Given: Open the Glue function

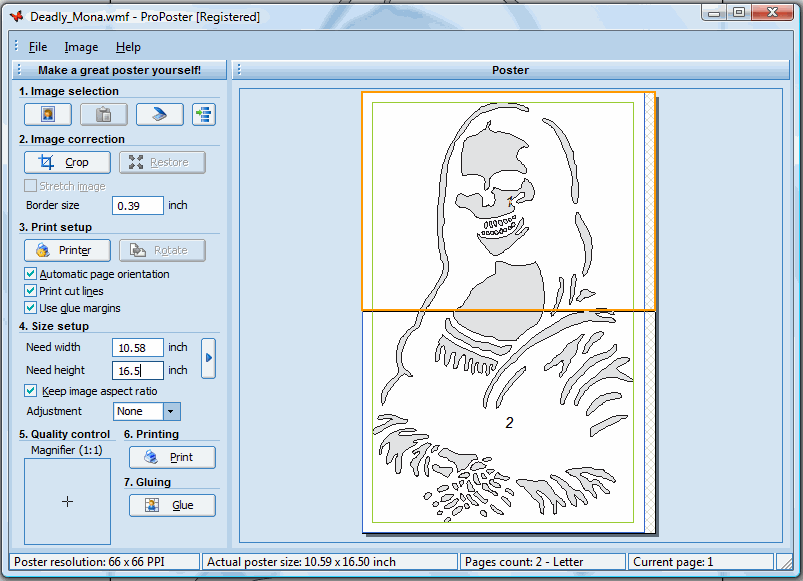Looking at the screenshot, I should (172, 505).
